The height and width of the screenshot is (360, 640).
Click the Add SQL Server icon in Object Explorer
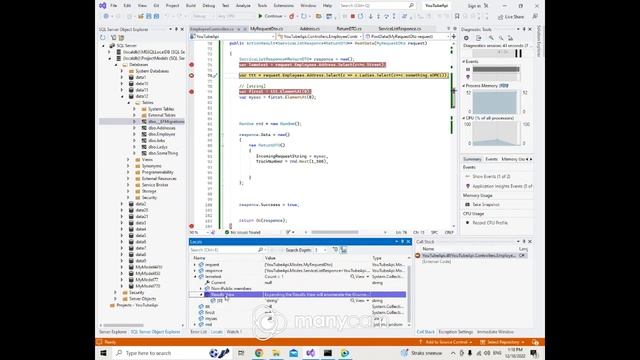pyautogui.click(x=113, y=38)
